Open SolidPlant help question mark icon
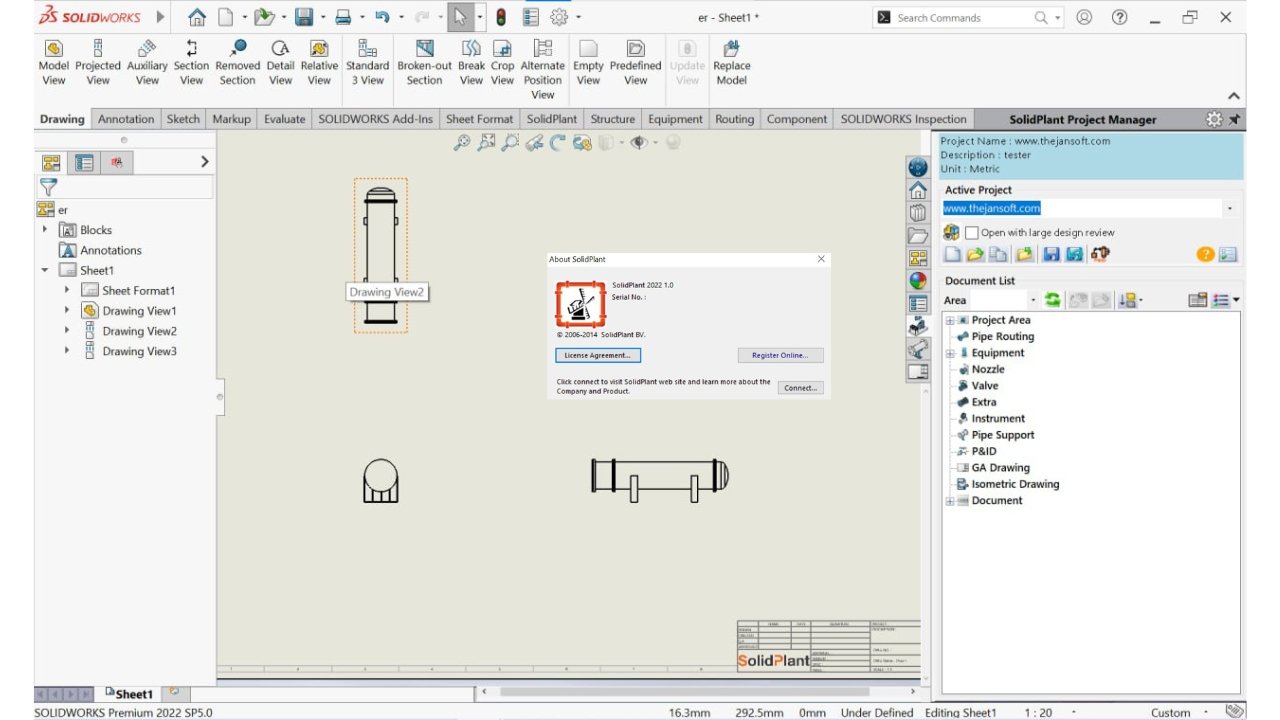Viewport: 1280px width, 720px height. [1205, 255]
